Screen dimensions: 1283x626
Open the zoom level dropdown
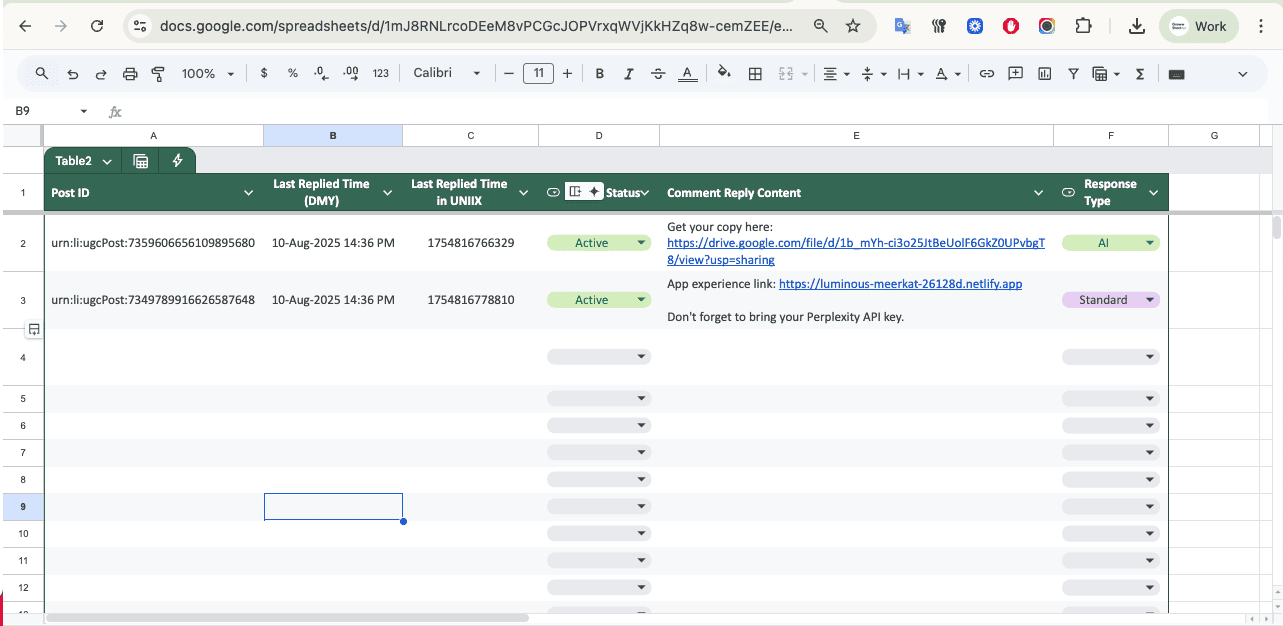(x=208, y=73)
